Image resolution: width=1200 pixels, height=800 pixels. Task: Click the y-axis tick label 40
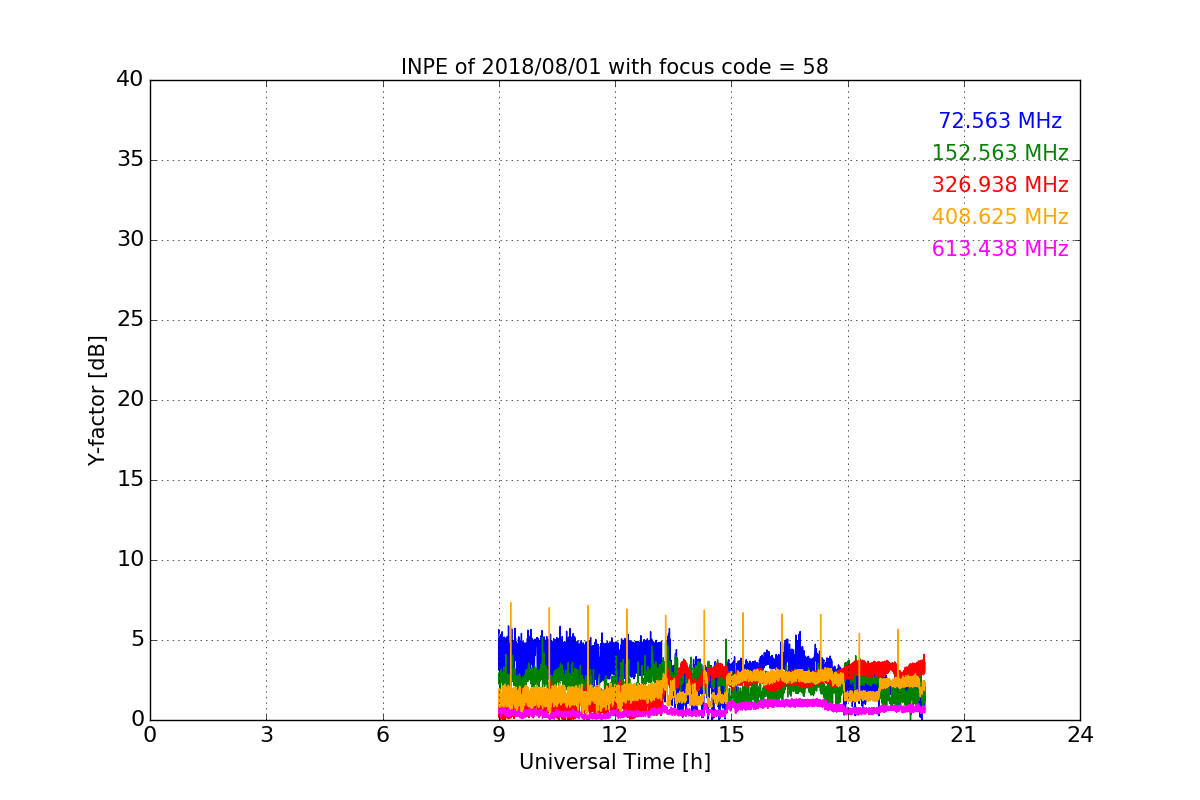click(130, 80)
